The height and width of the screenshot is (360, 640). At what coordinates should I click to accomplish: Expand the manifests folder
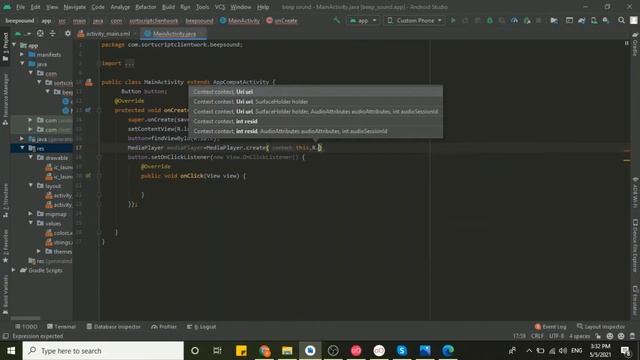tap(22, 54)
